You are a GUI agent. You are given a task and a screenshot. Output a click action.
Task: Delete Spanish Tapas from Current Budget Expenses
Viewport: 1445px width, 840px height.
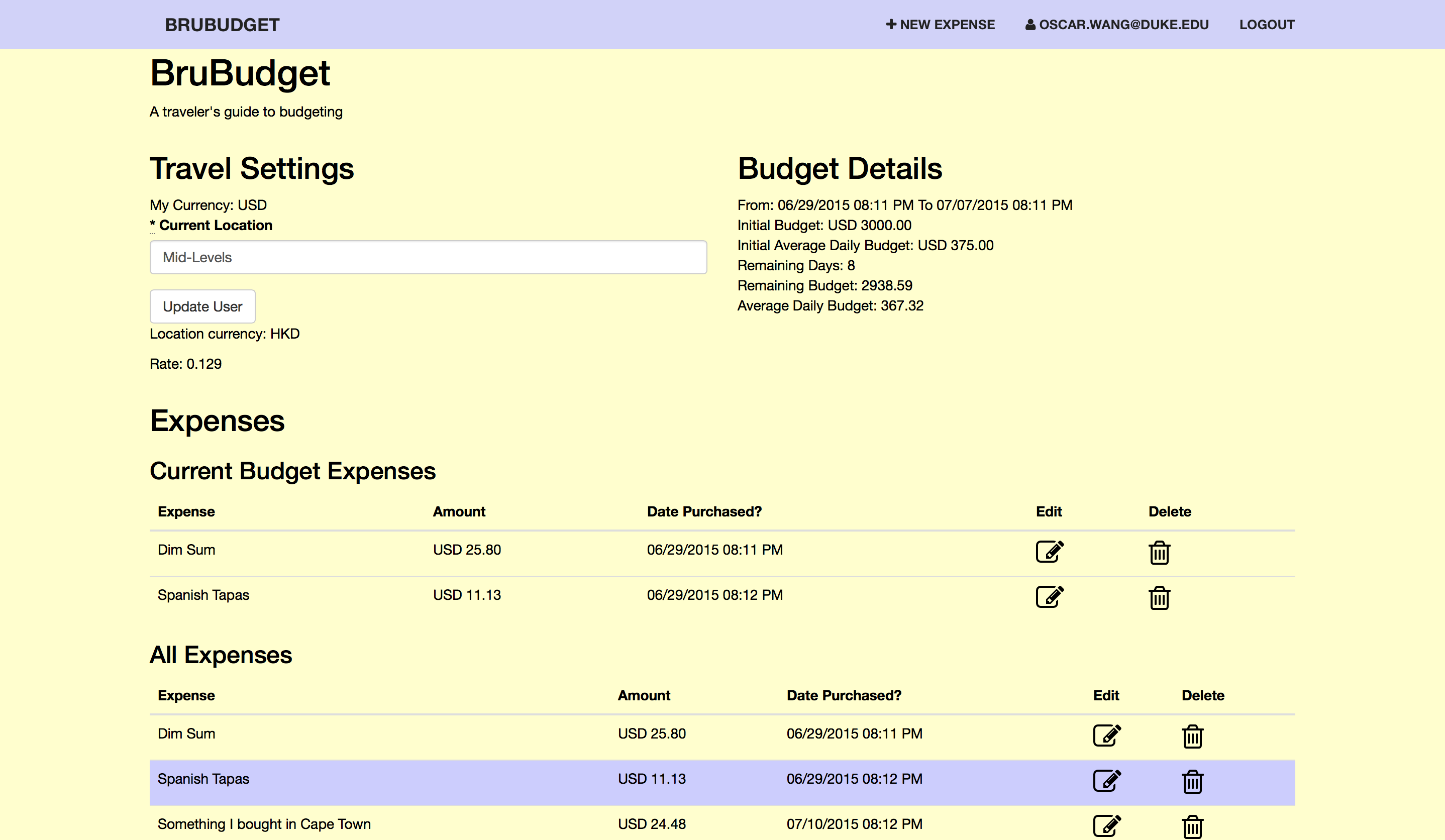pos(1159,598)
